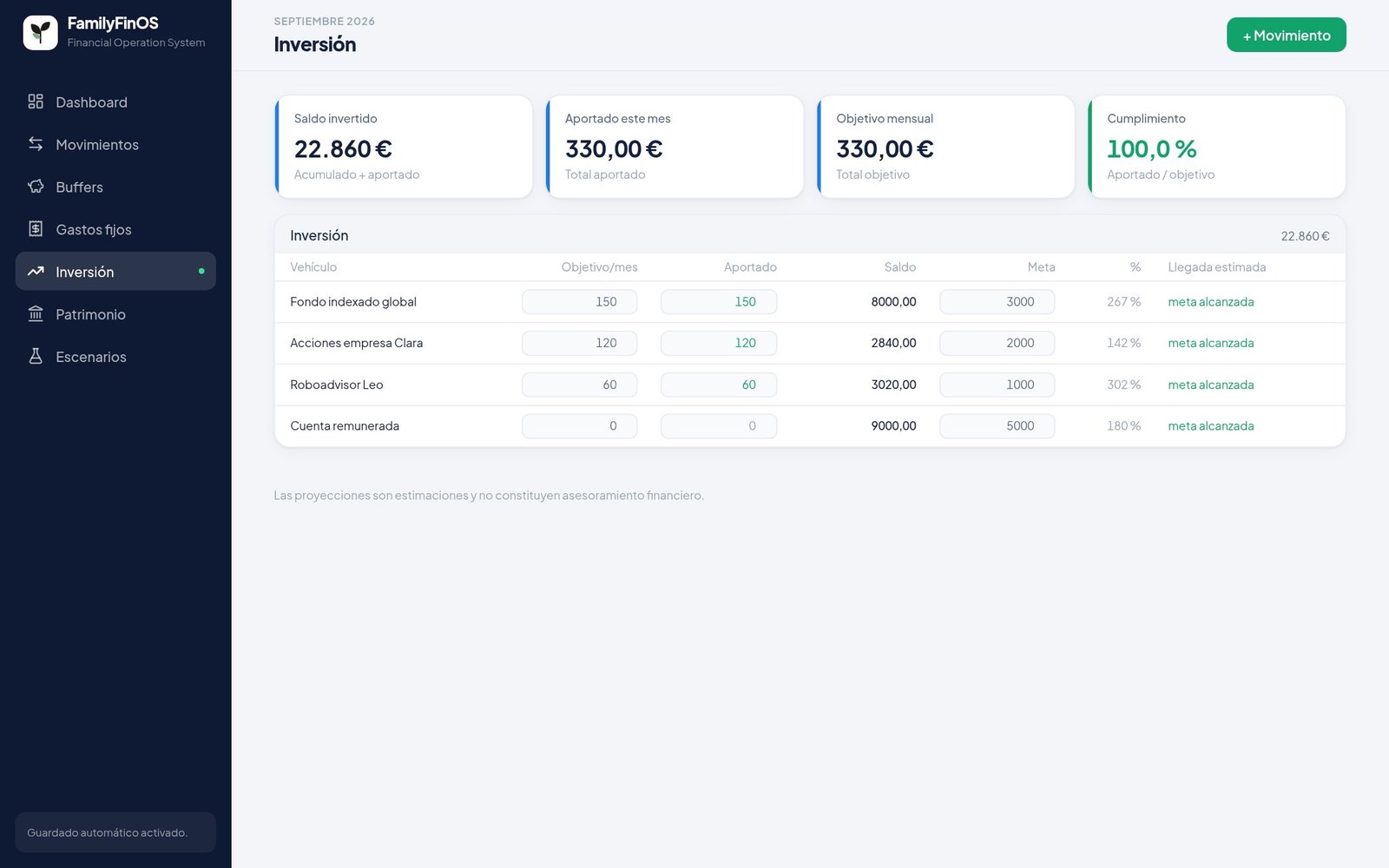Viewport: 1389px width, 868px height.
Task: Edit Aportado for Fondo indexado global
Action: 718,302
